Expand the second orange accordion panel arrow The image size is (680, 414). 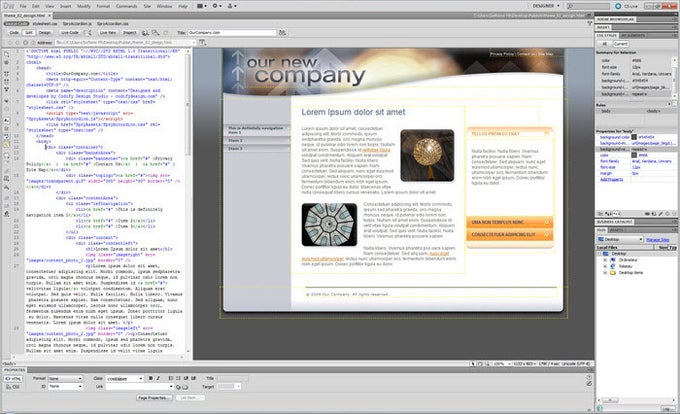[546, 235]
